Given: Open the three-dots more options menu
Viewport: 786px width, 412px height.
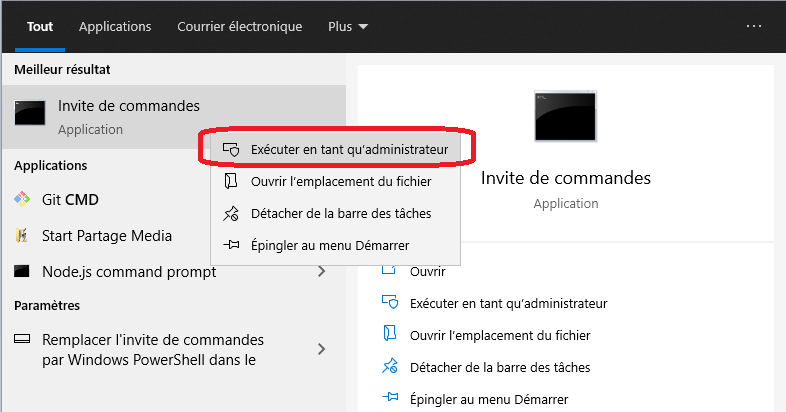Looking at the screenshot, I should [753, 26].
